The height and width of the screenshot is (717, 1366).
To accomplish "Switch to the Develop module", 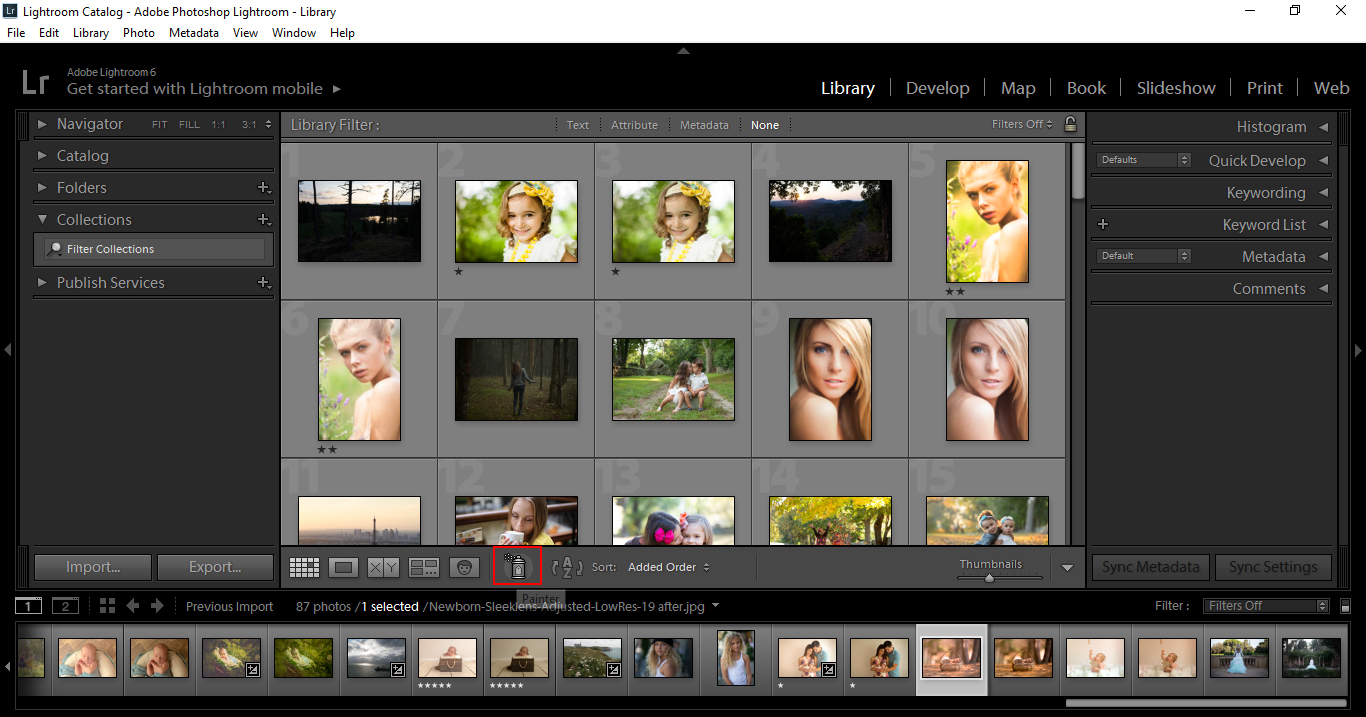I will 938,88.
